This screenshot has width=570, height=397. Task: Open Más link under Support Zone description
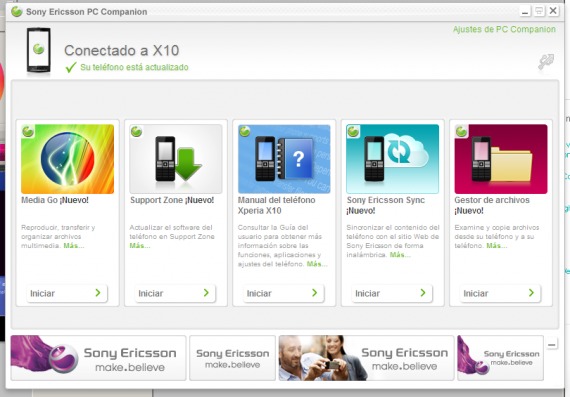click(140, 246)
